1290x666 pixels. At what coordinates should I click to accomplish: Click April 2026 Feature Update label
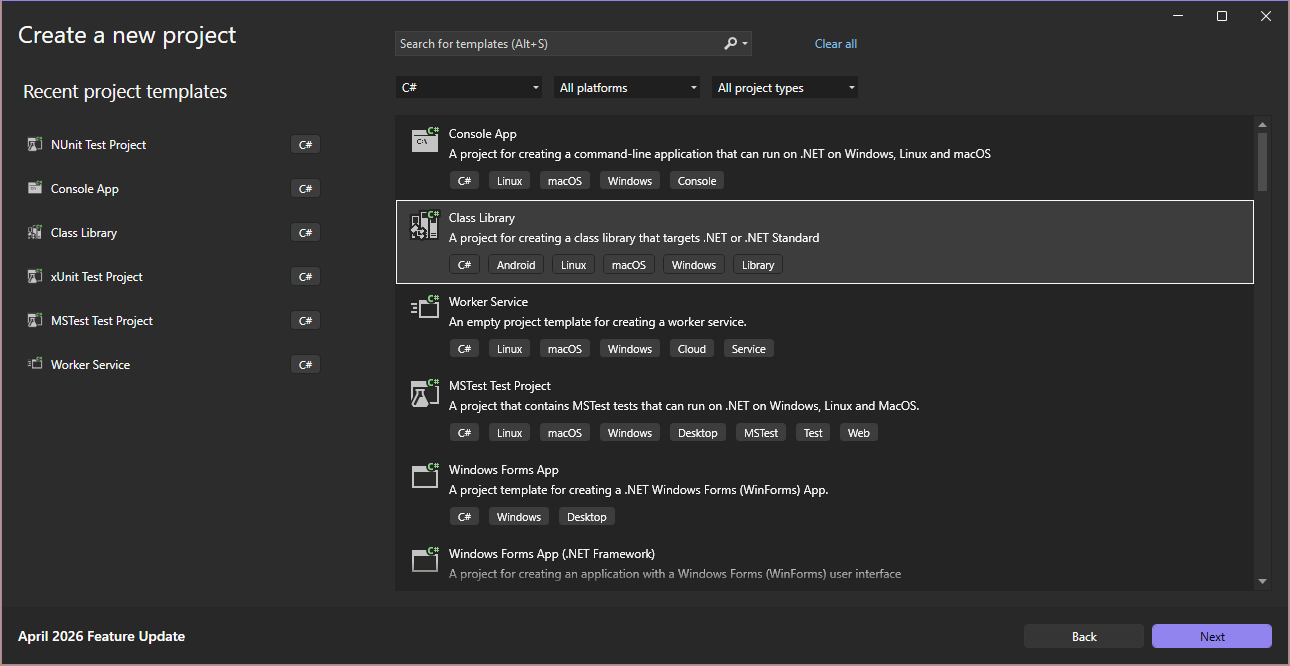(101, 636)
